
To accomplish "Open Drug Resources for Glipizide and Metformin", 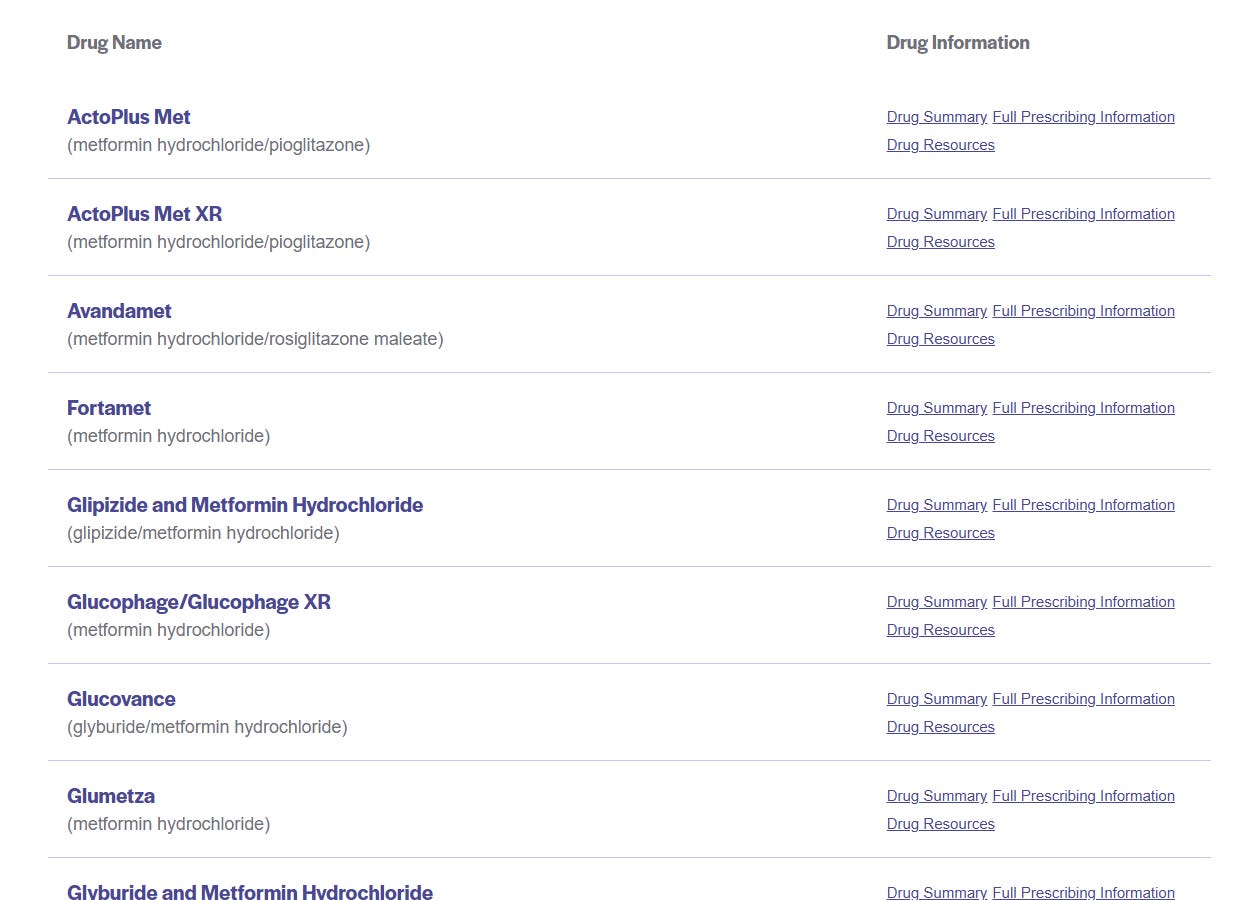I will 941,533.
